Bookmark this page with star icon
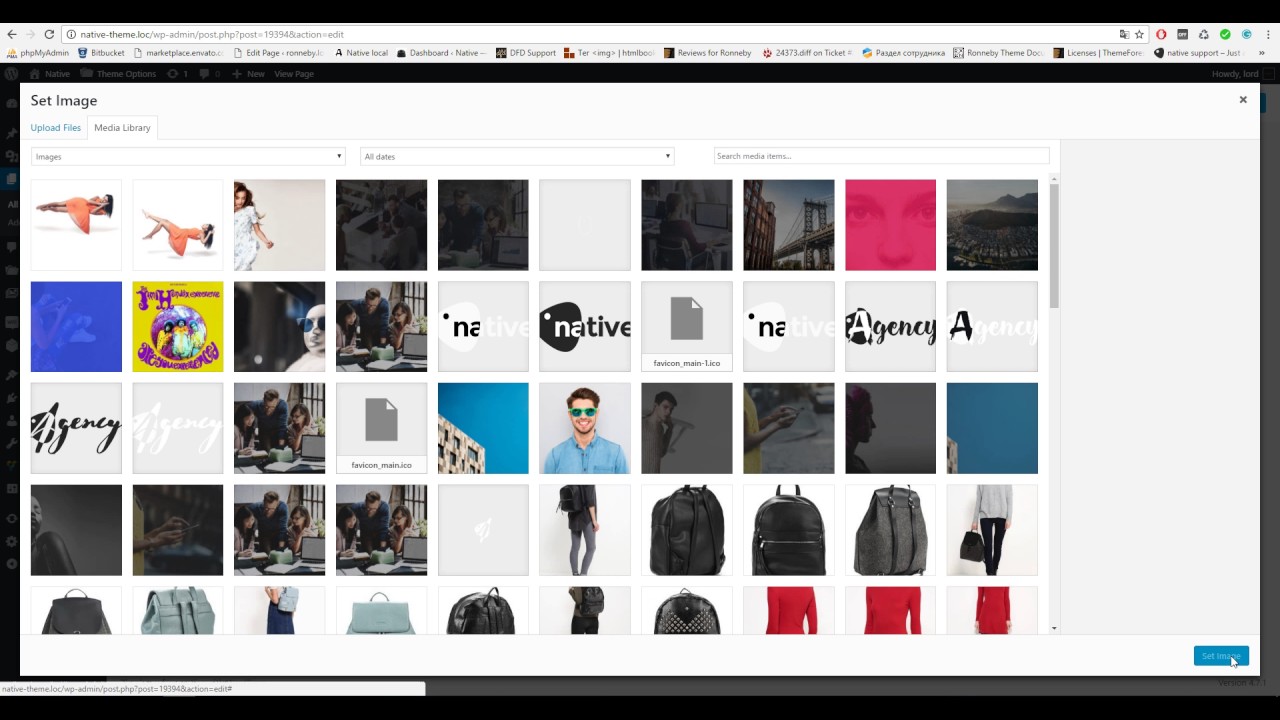The image size is (1280, 720). tap(1139, 34)
